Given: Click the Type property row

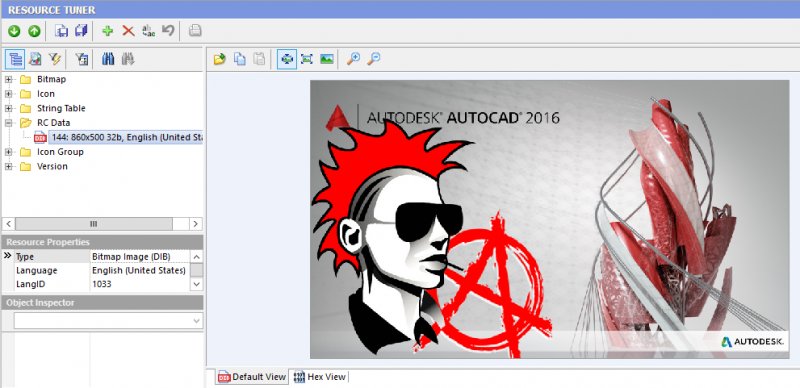Looking at the screenshot, I should pyautogui.click(x=102, y=256).
